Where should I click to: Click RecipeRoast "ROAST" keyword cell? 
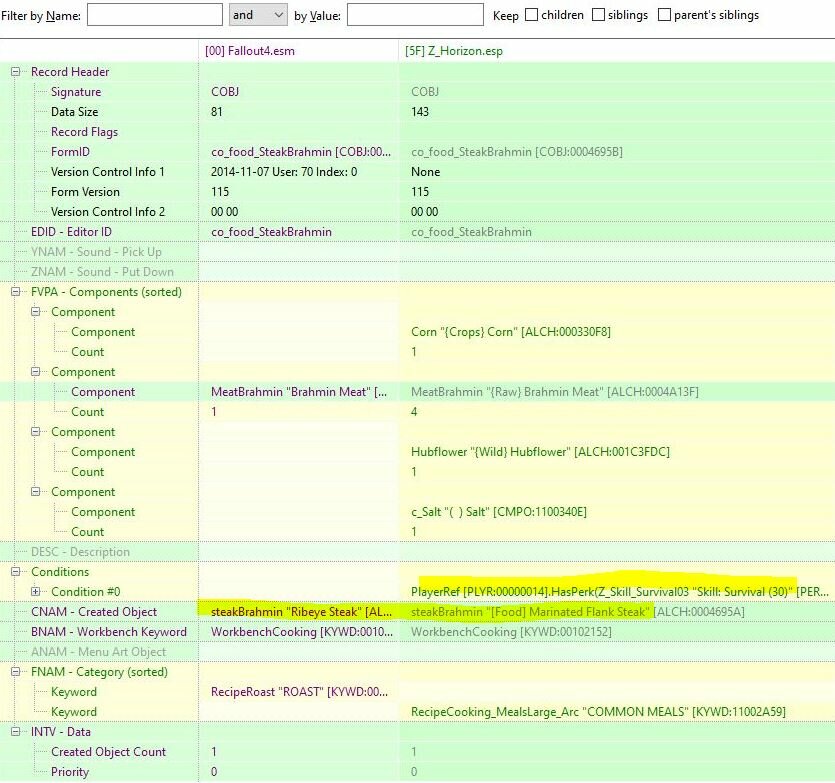point(299,691)
